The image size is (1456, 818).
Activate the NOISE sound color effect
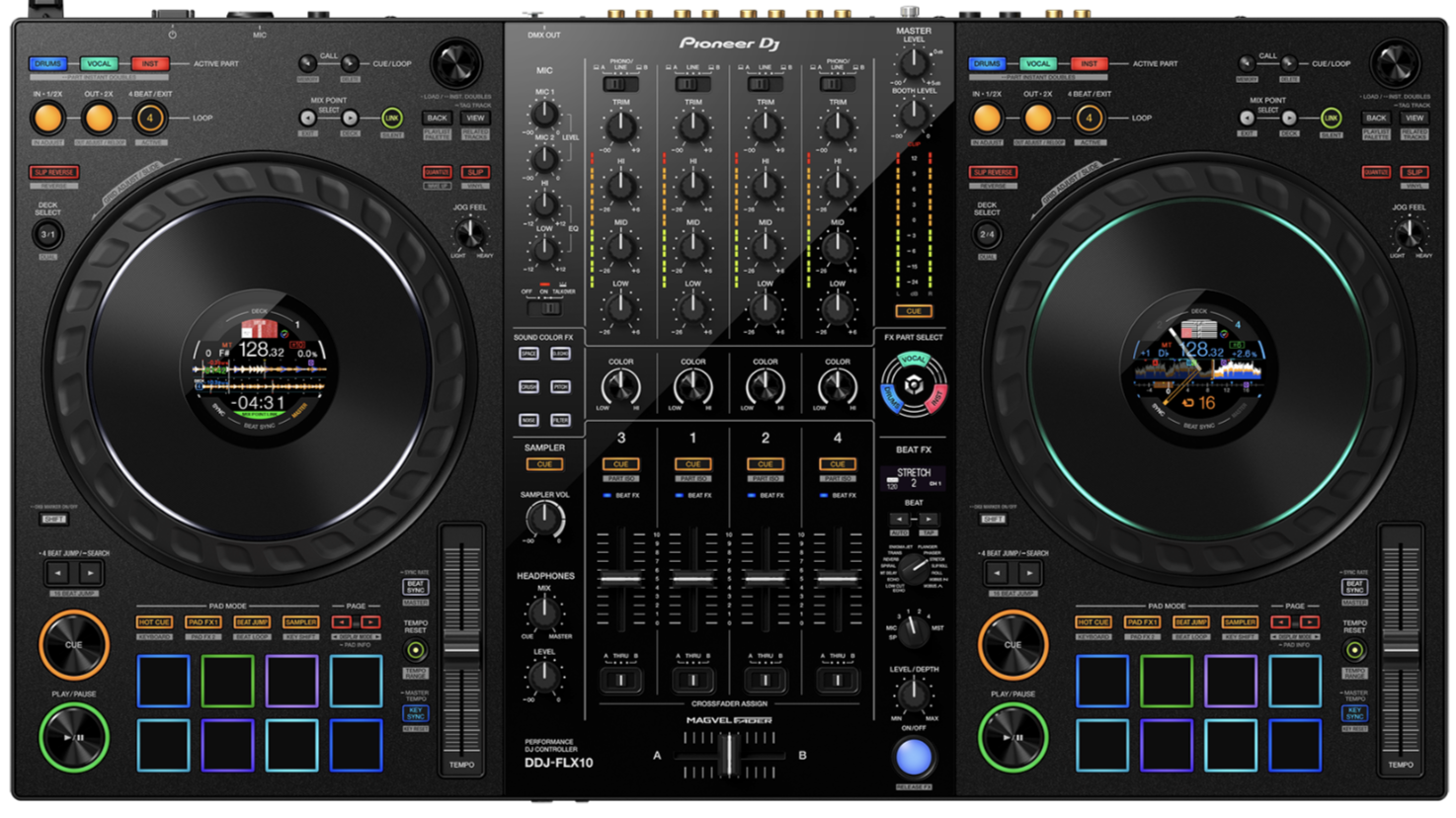[x=527, y=420]
